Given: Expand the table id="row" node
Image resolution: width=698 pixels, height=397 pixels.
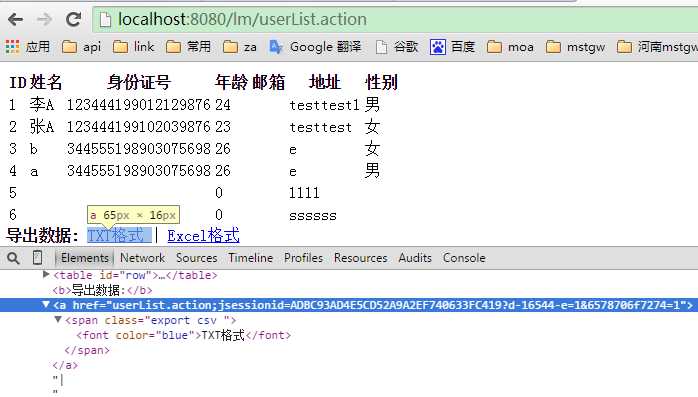Looking at the screenshot, I should pyautogui.click(x=46, y=275).
